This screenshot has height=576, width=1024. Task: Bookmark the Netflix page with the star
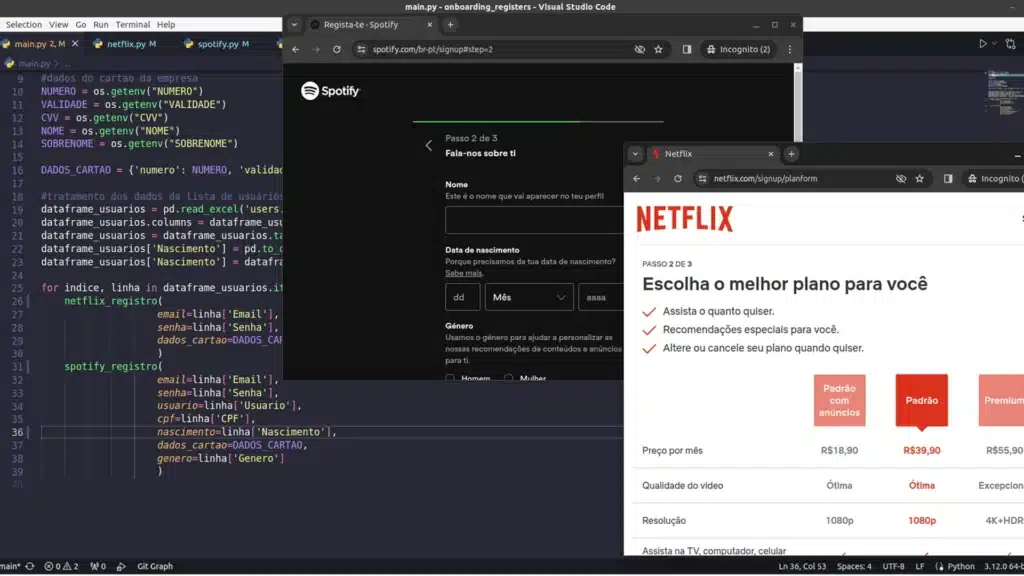[920, 179]
